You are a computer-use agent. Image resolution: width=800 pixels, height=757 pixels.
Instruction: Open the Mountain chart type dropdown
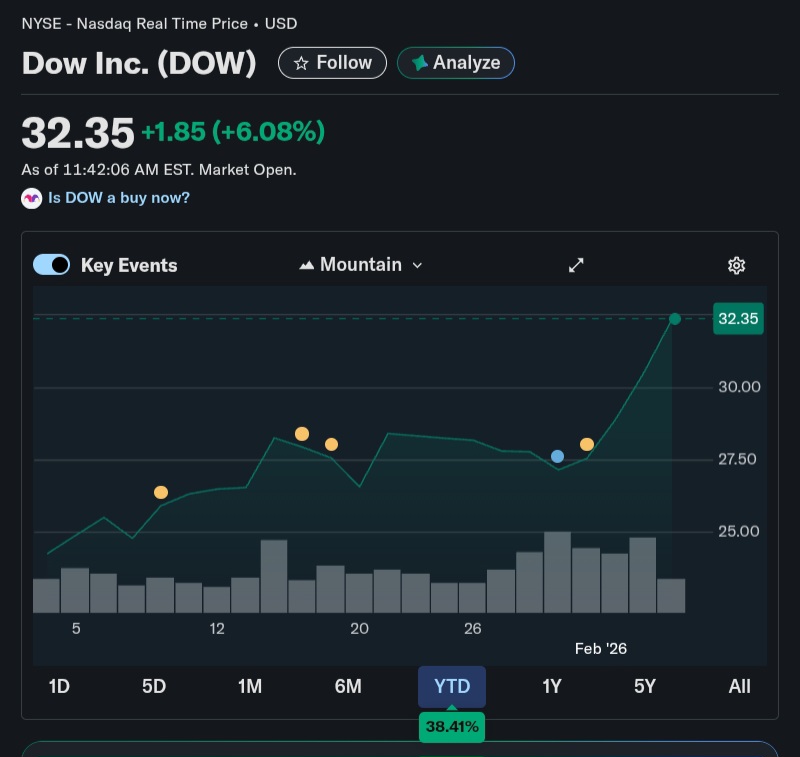[361, 265]
